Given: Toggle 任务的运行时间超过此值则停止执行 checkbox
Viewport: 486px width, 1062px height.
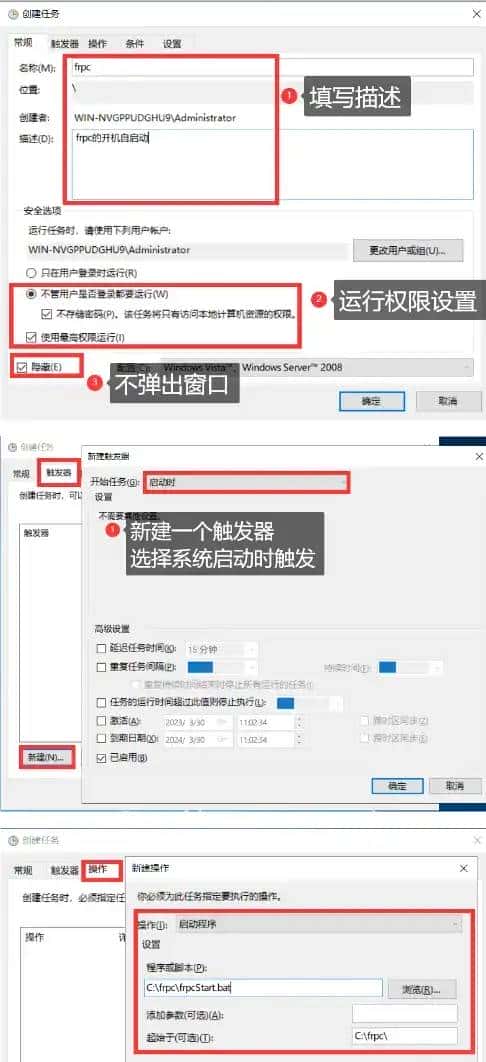Looking at the screenshot, I should [x=102, y=702].
